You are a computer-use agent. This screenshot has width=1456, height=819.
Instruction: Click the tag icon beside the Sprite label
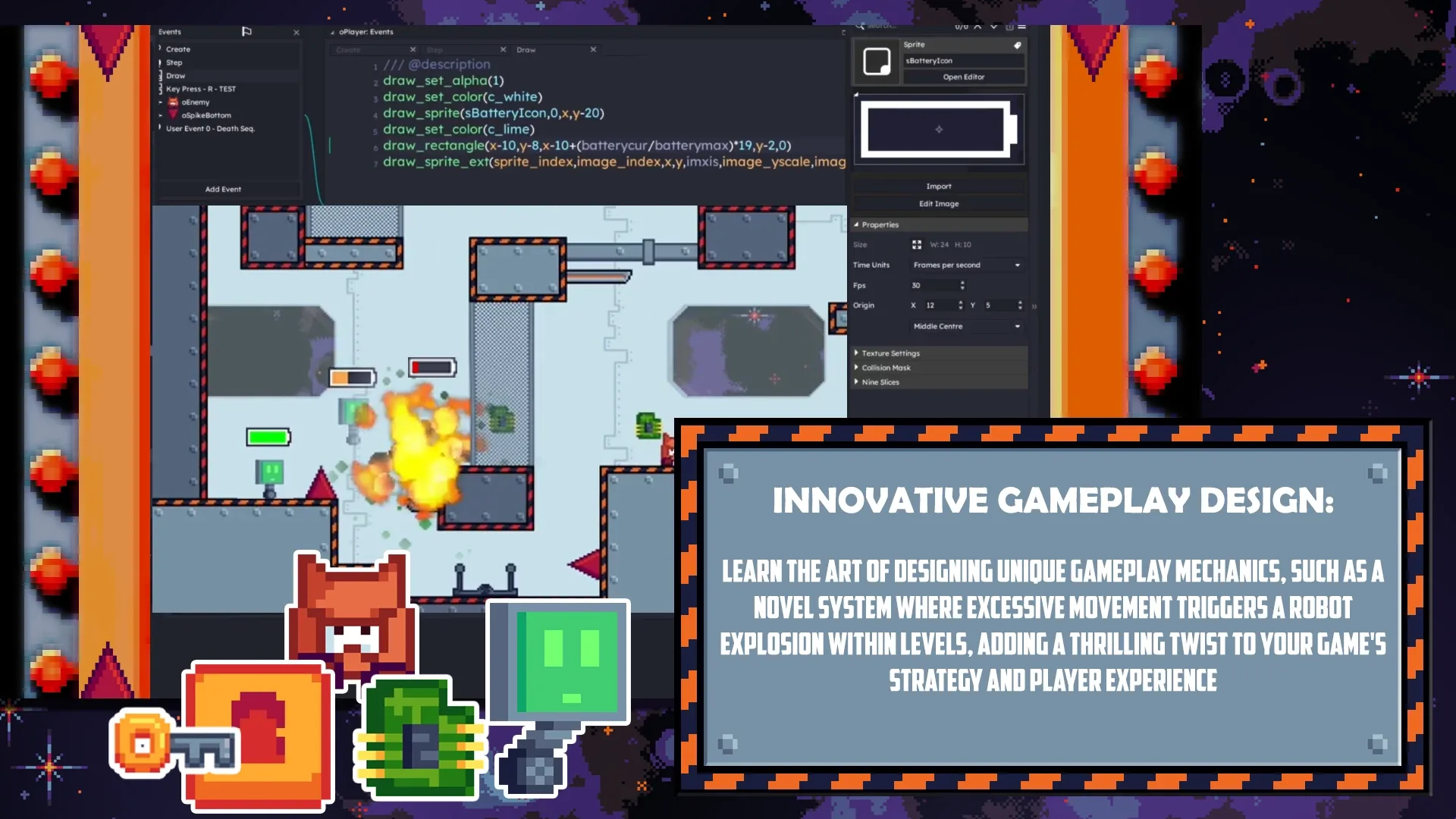click(x=1017, y=45)
